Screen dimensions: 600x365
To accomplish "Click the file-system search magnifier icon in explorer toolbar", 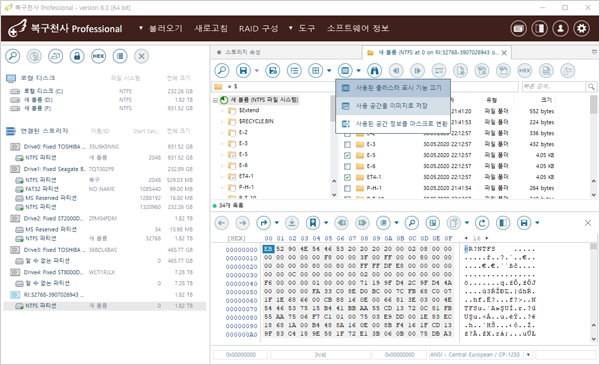I will 222,70.
